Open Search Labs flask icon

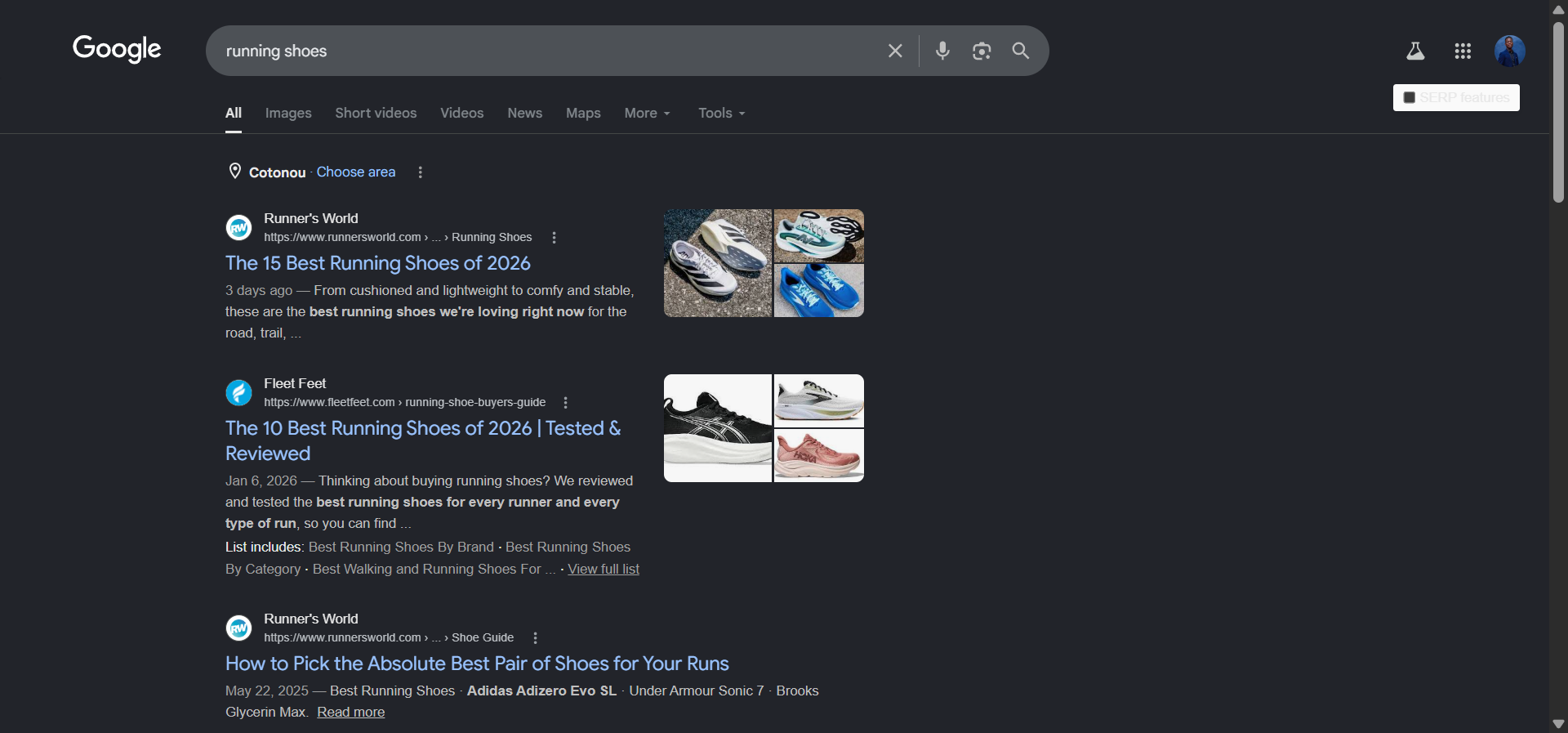1415,51
